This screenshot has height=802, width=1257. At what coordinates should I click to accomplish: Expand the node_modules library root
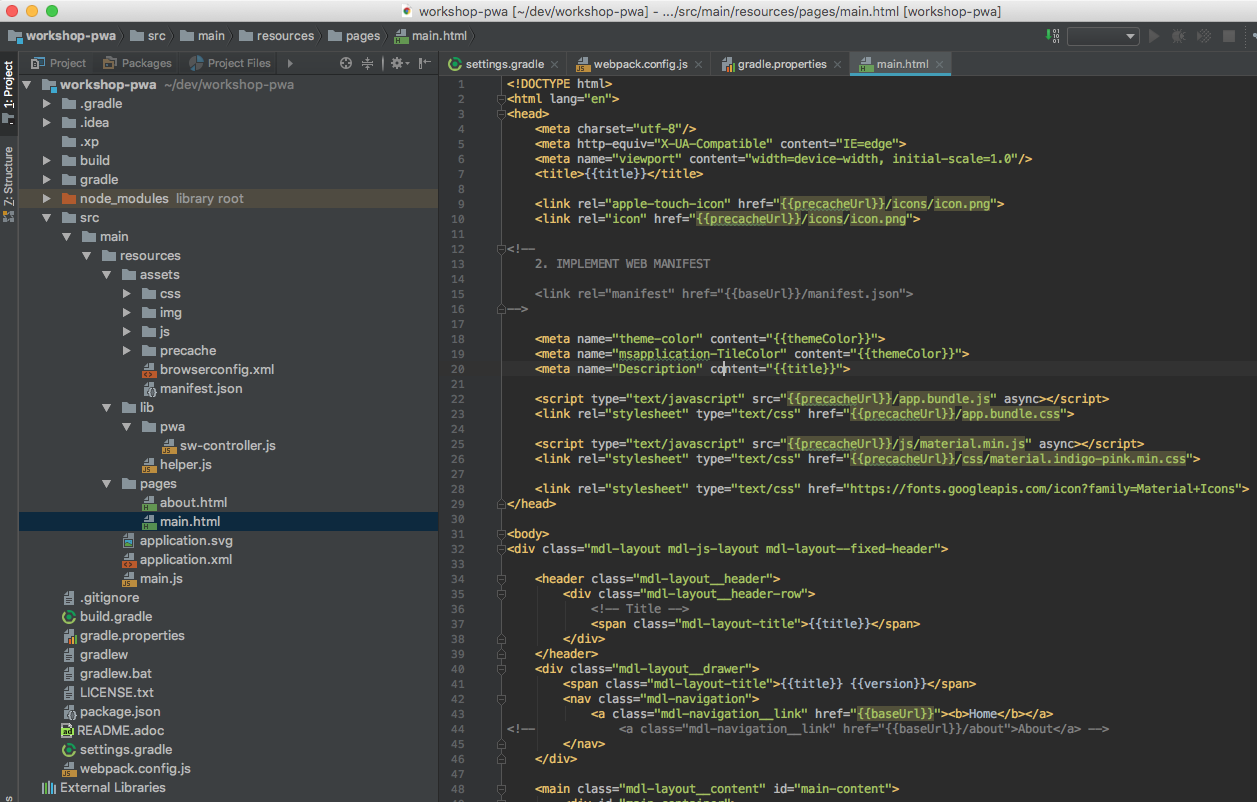click(x=47, y=199)
